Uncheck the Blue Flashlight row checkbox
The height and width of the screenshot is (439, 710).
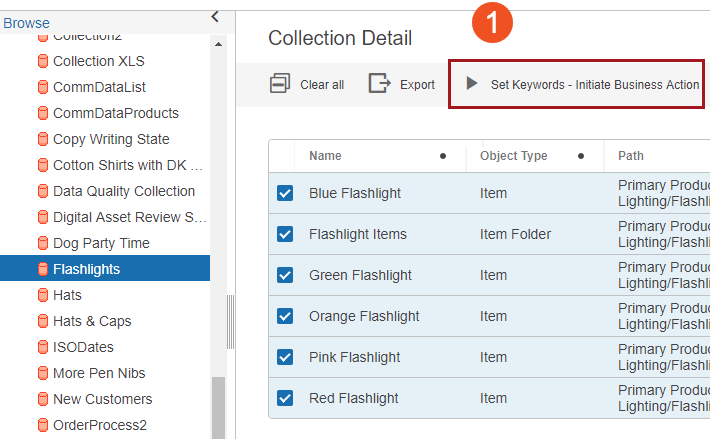point(285,193)
